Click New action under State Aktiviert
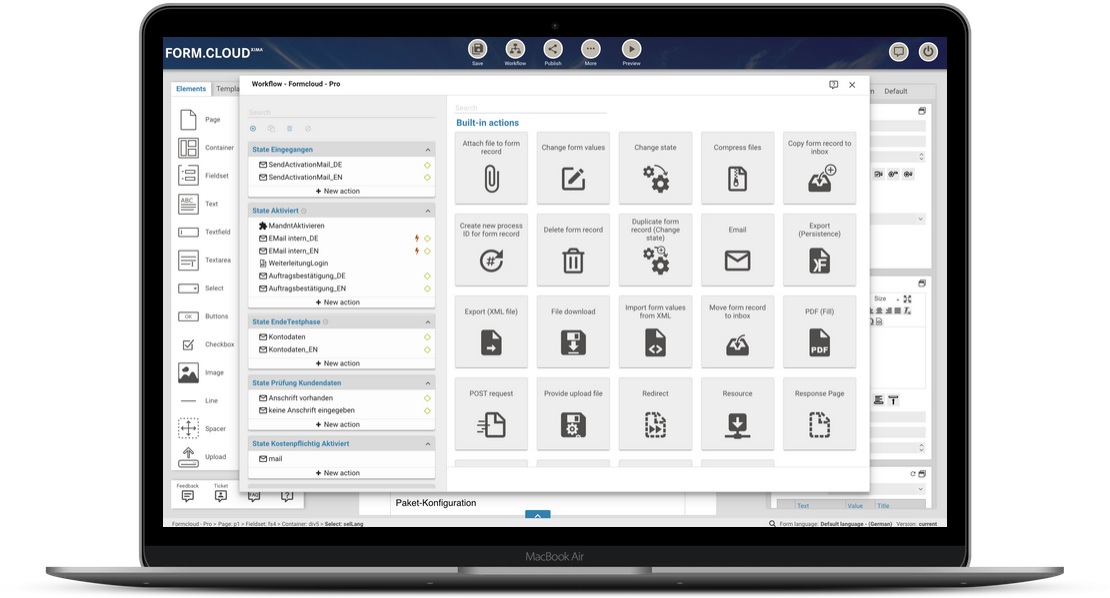 coord(338,302)
